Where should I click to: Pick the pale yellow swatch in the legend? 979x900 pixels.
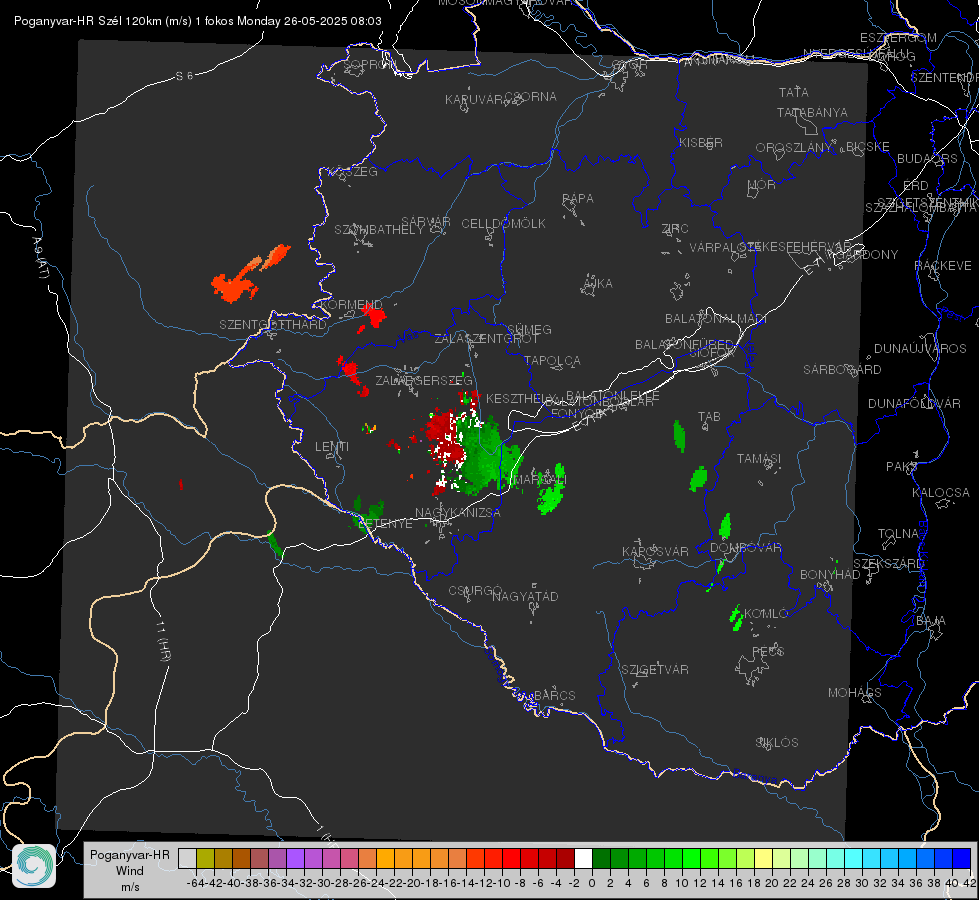coord(763,859)
